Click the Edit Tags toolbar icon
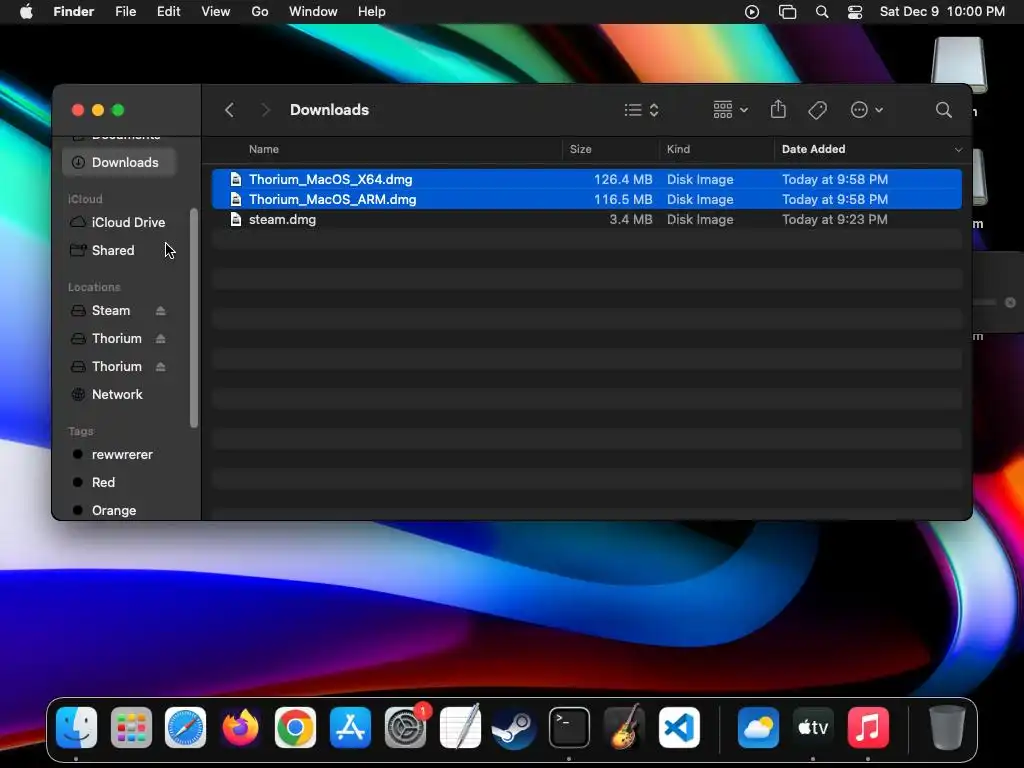 (x=817, y=110)
